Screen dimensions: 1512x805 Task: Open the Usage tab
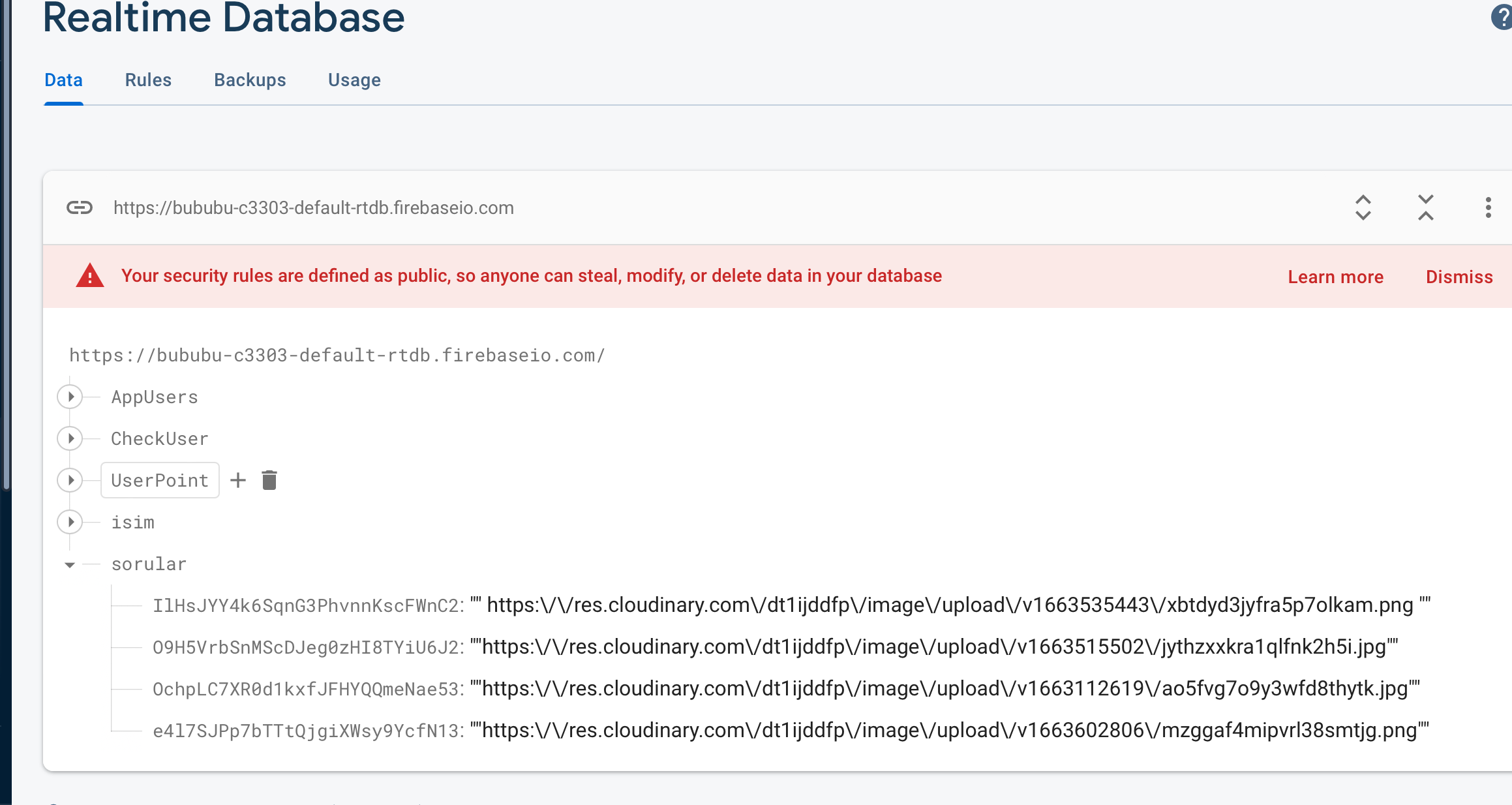pyautogui.click(x=354, y=80)
